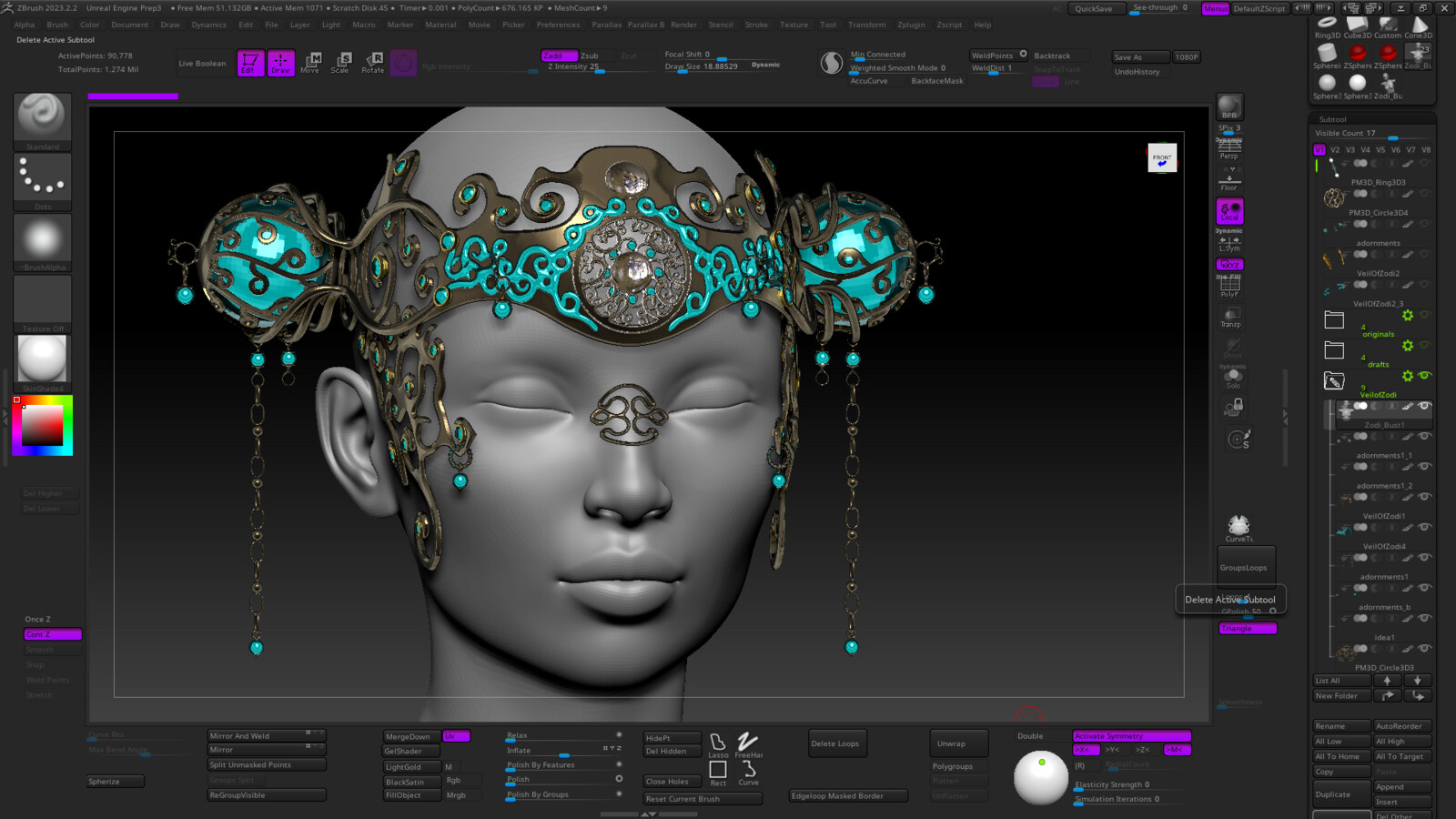
Task: Toggle XYZ rotation mode icon
Action: click(1229, 264)
